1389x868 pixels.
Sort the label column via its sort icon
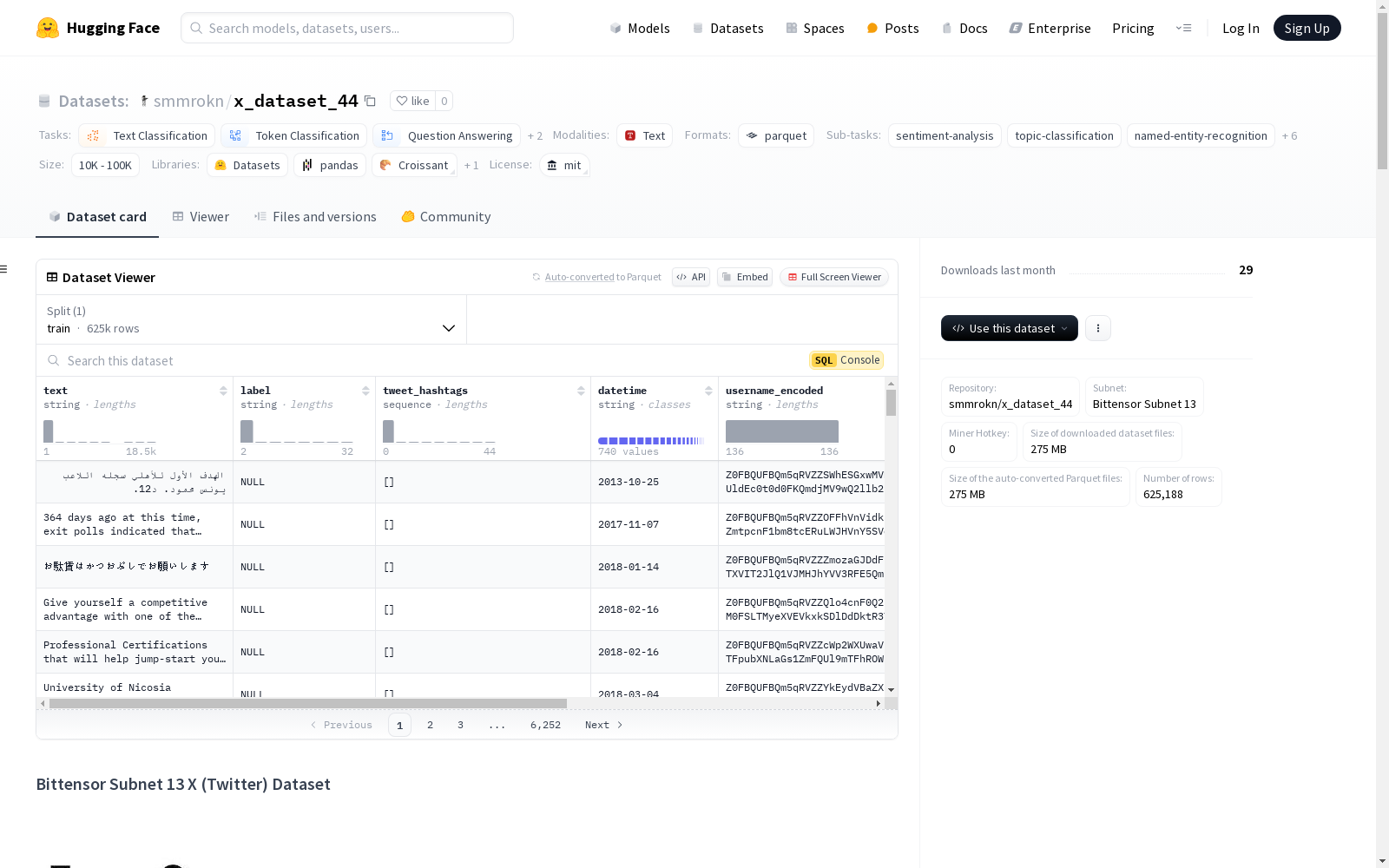(x=365, y=391)
